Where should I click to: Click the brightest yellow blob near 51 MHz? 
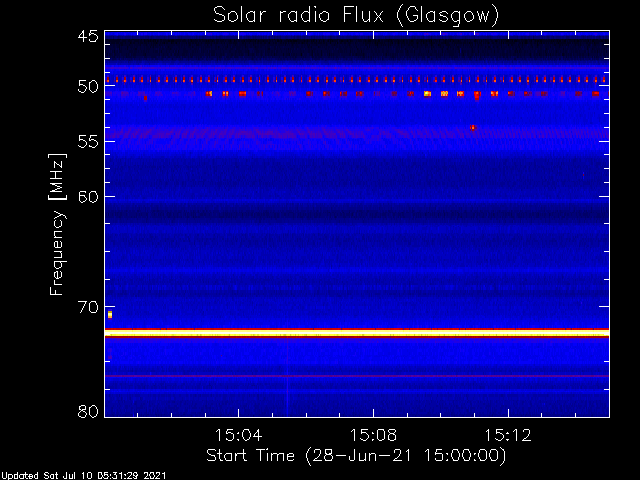tap(427, 94)
